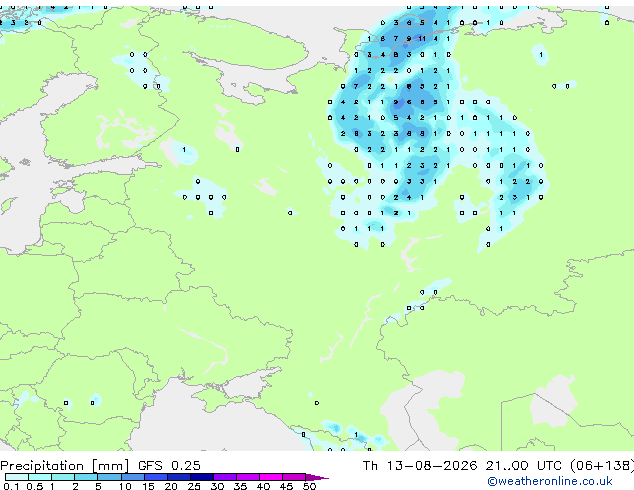Pick the 30–35 mm purple legend swatch
Image resolution: width=634 pixels, height=490 pixels.
(x=224, y=477)
